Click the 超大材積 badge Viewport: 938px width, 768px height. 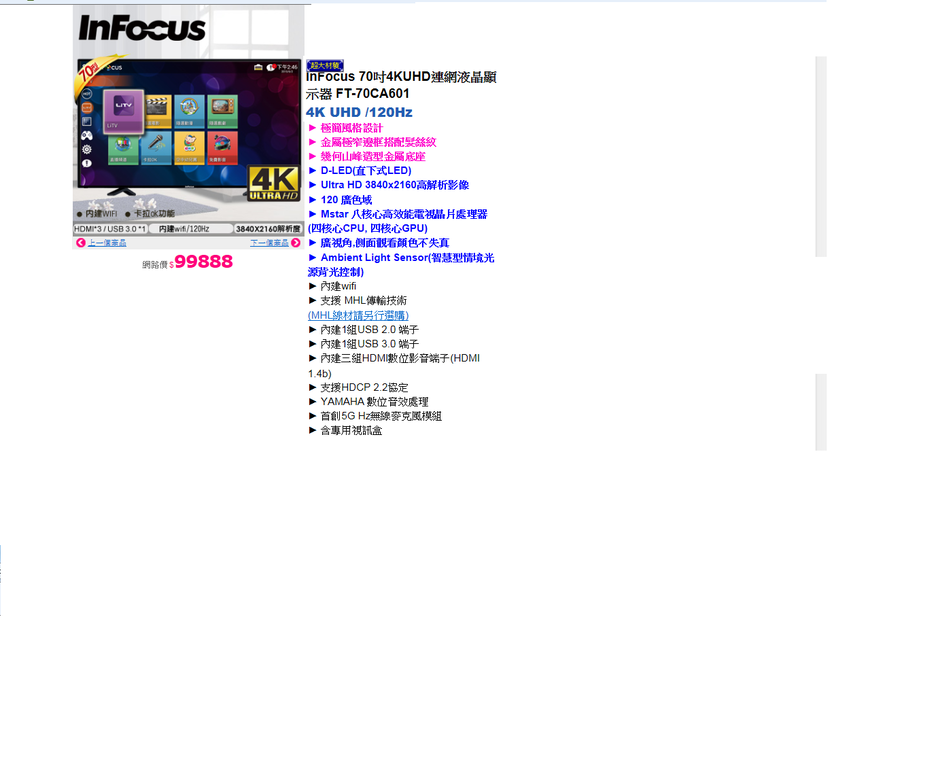pyautogui.click(x=325, y=65)
